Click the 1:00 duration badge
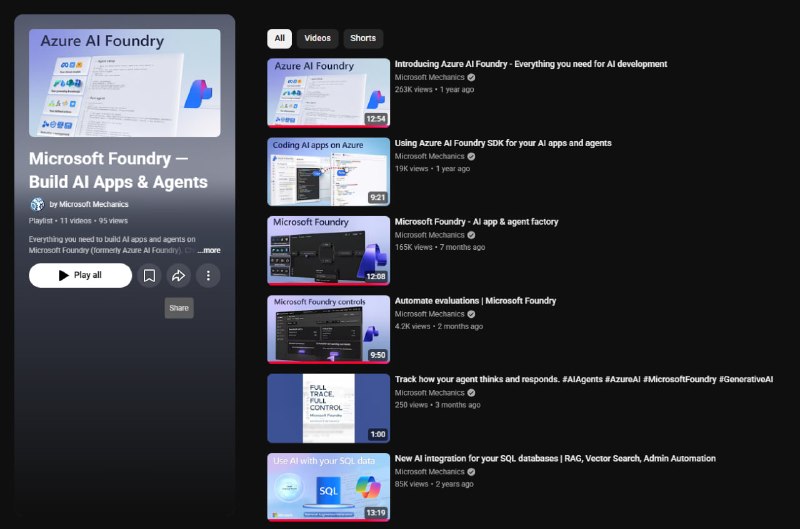 [378, 434]
